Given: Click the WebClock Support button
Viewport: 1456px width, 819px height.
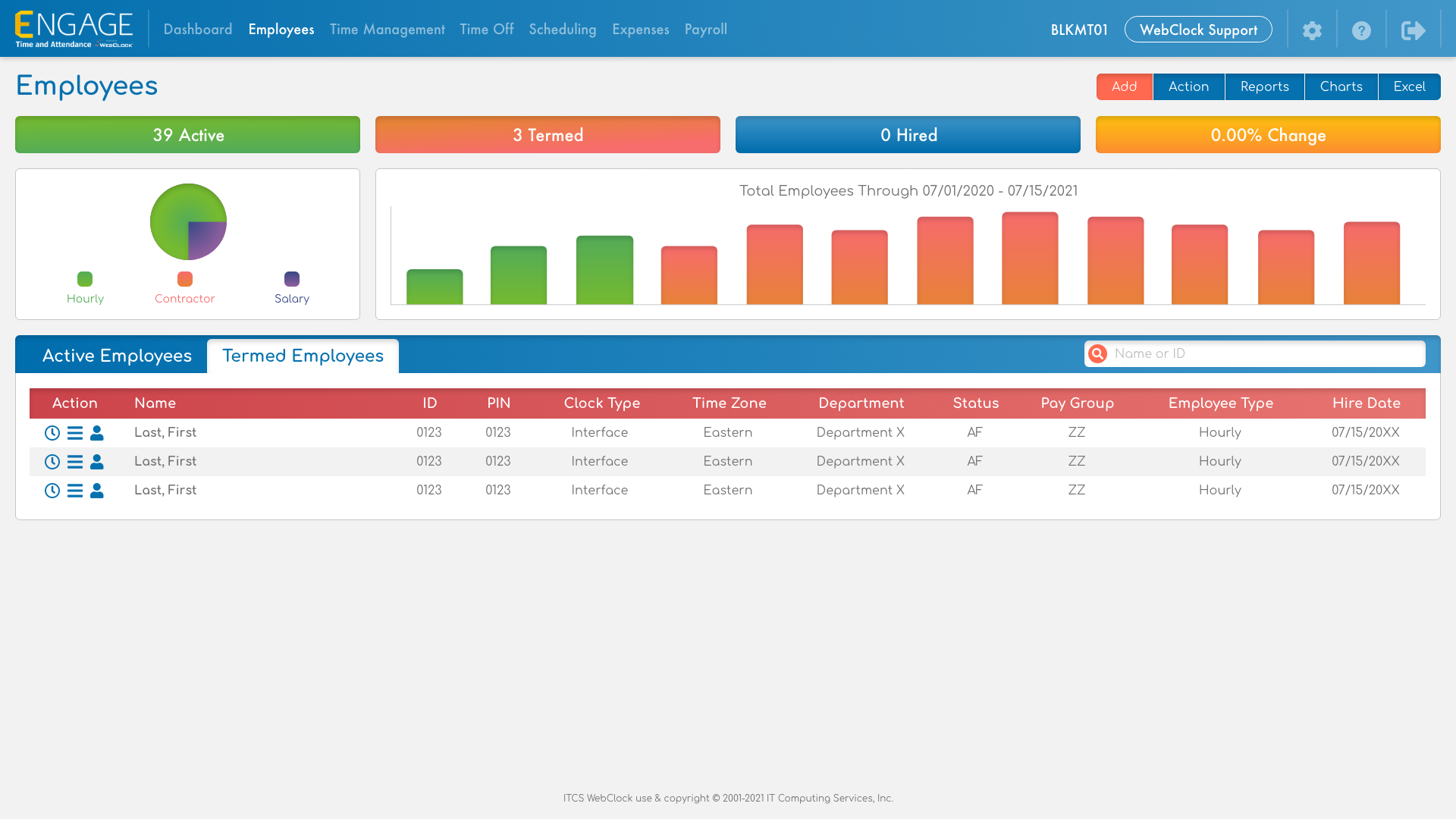Looking at the screenshot, I should [1198, 30].
